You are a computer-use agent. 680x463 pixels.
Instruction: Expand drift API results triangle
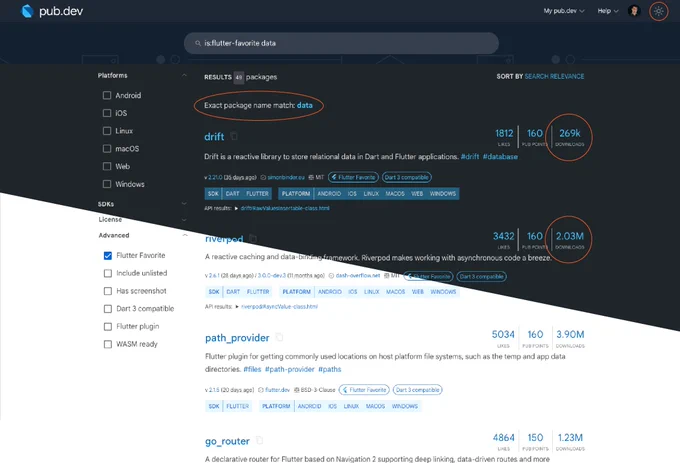pyautogui.click(x=236, y=209)
